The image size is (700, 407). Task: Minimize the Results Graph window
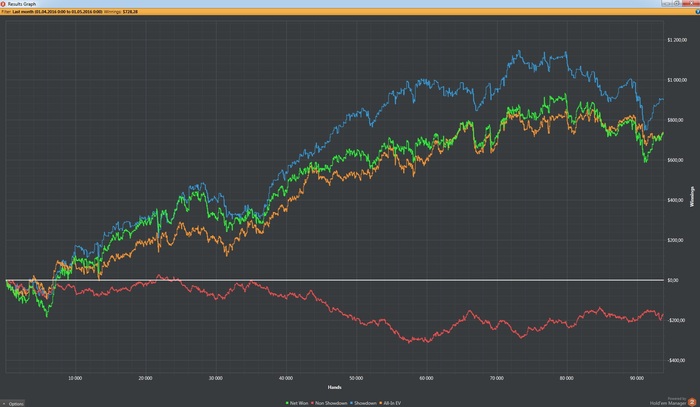point(667,3)
